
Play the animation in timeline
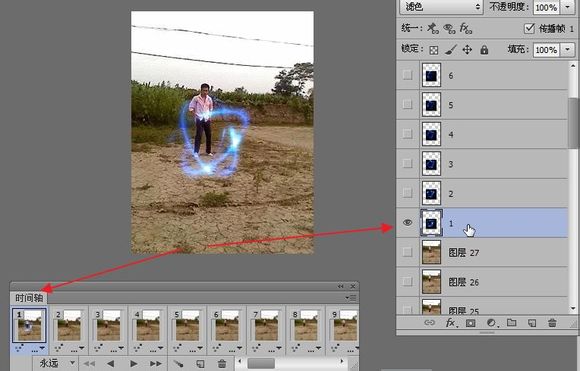[134, 364]
